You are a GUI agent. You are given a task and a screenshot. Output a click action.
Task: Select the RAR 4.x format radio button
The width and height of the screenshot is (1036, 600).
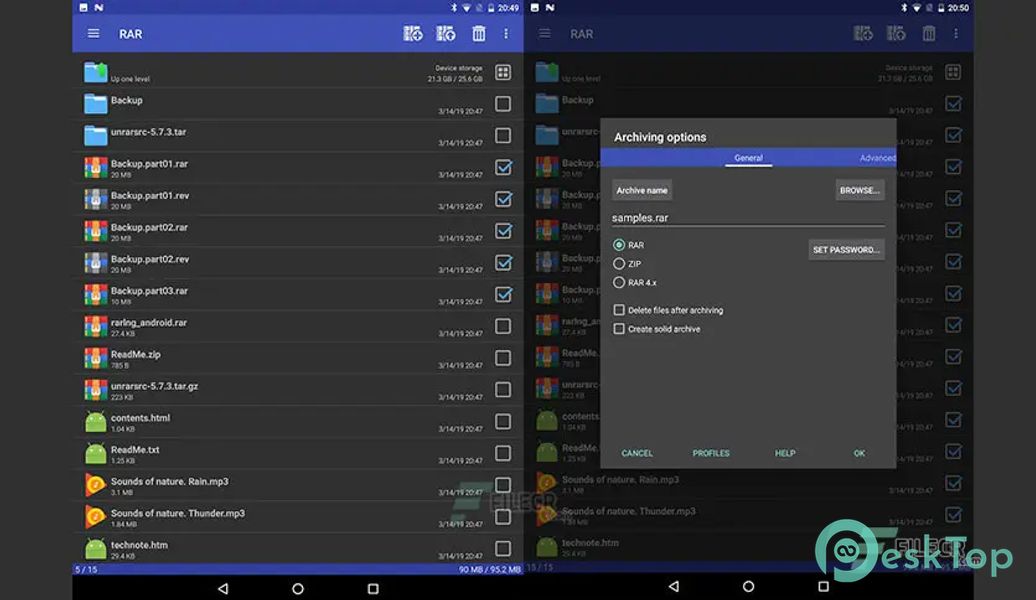(x=619, y=283)
